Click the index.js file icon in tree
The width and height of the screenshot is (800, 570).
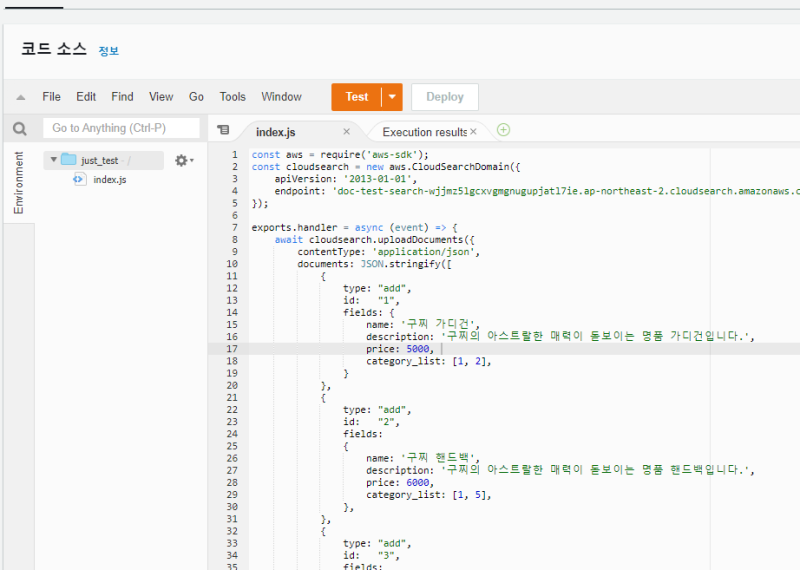click(79, 179)
